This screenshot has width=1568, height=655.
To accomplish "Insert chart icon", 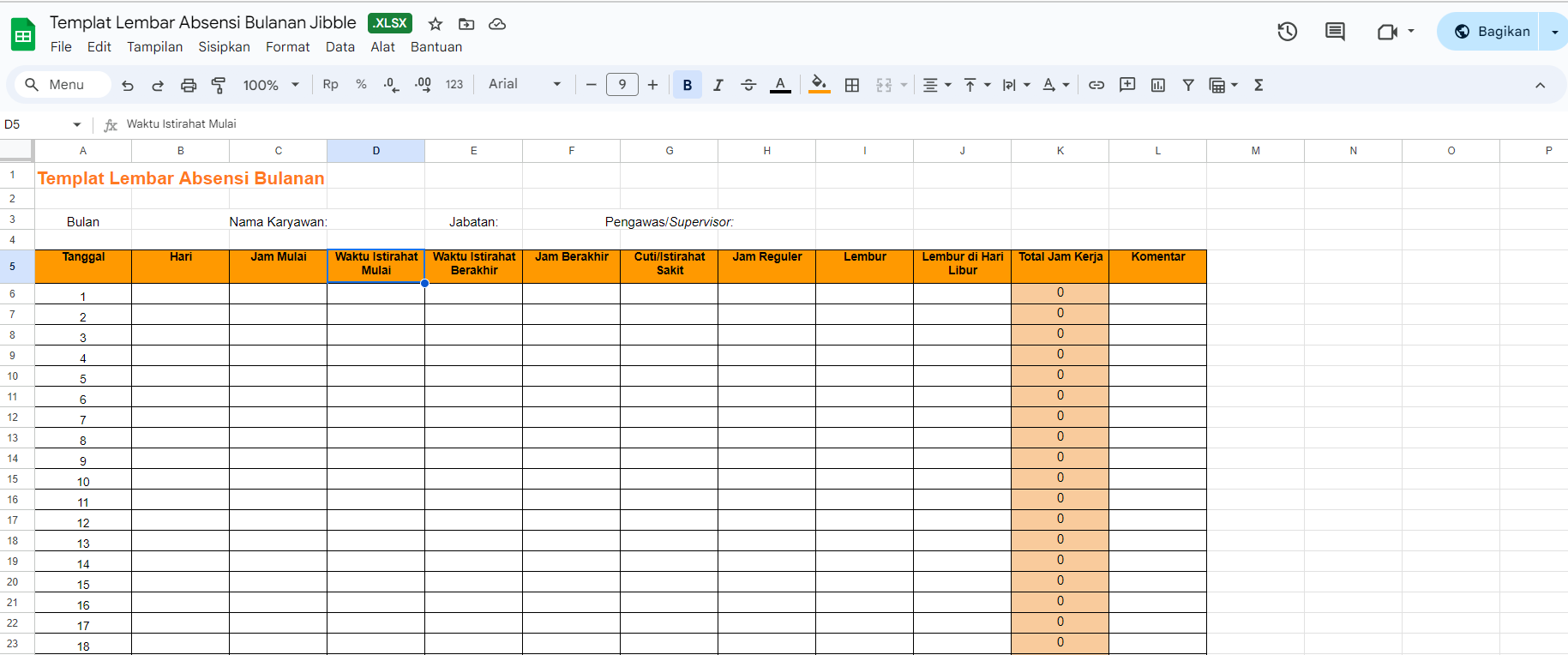I will pyautogui.click(x=1158, y=85).
